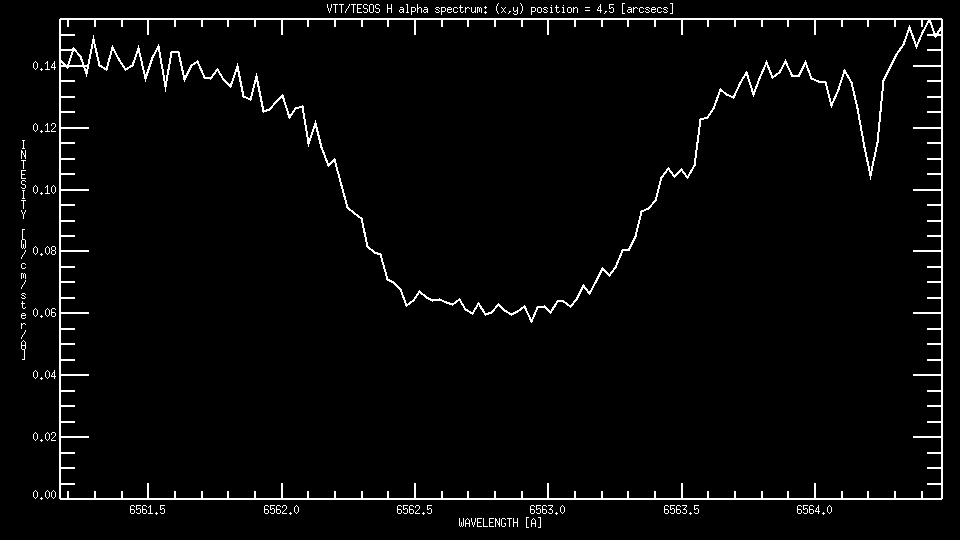The width and height of the screenshot is (960, 540).
Task: Click the 0.12 intensity tick label
Action: [45, 128]
